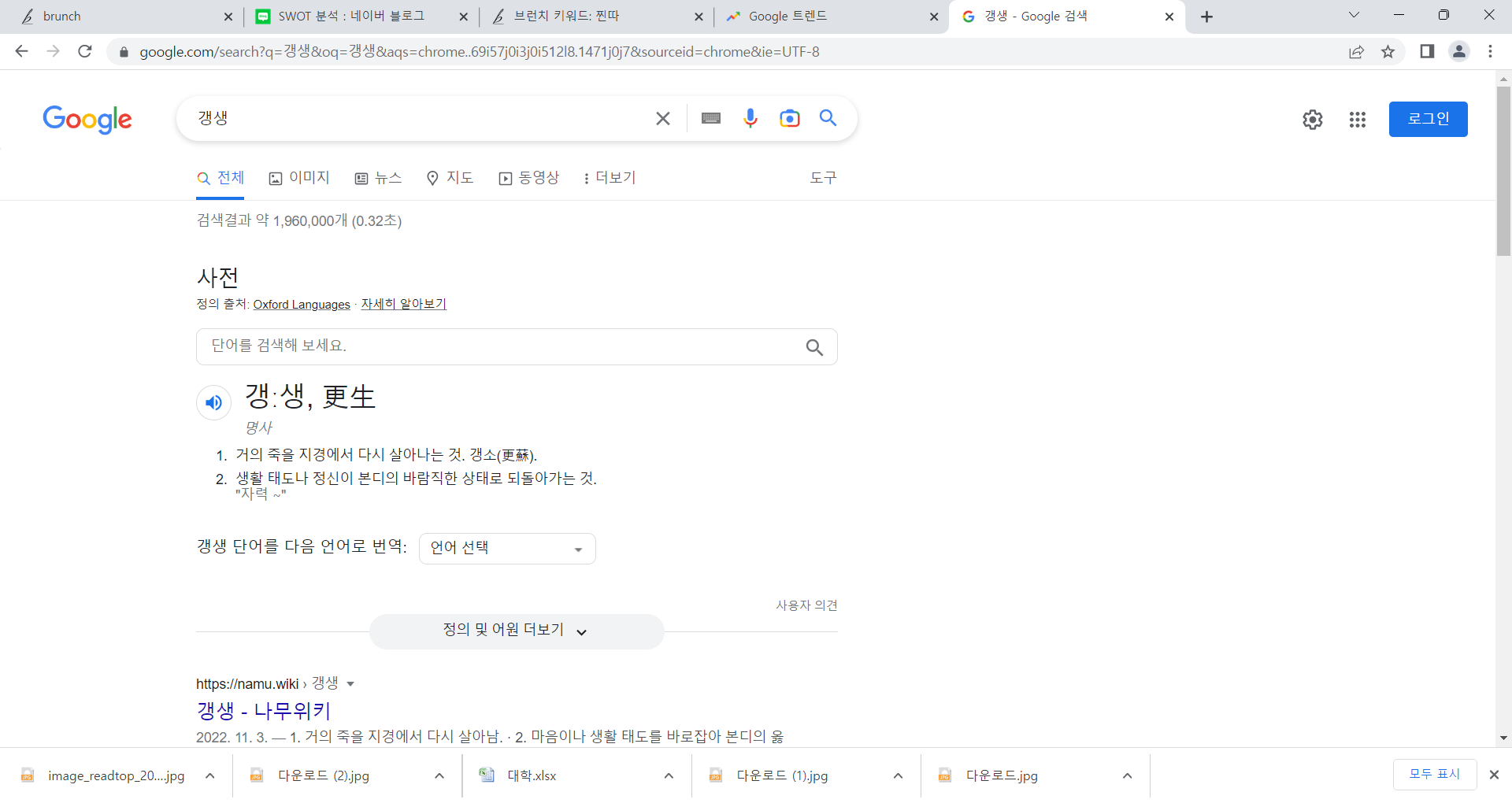Open the 언어 선택 translation dropdown

[506, 548]
